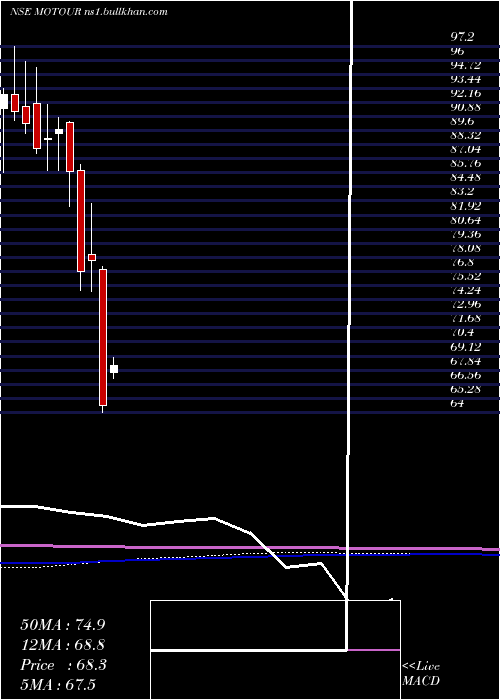The height and width of the screenshot is (700, 500).
Task: Click the 80.64 price axis label
Action: click(x=465, y=220)
